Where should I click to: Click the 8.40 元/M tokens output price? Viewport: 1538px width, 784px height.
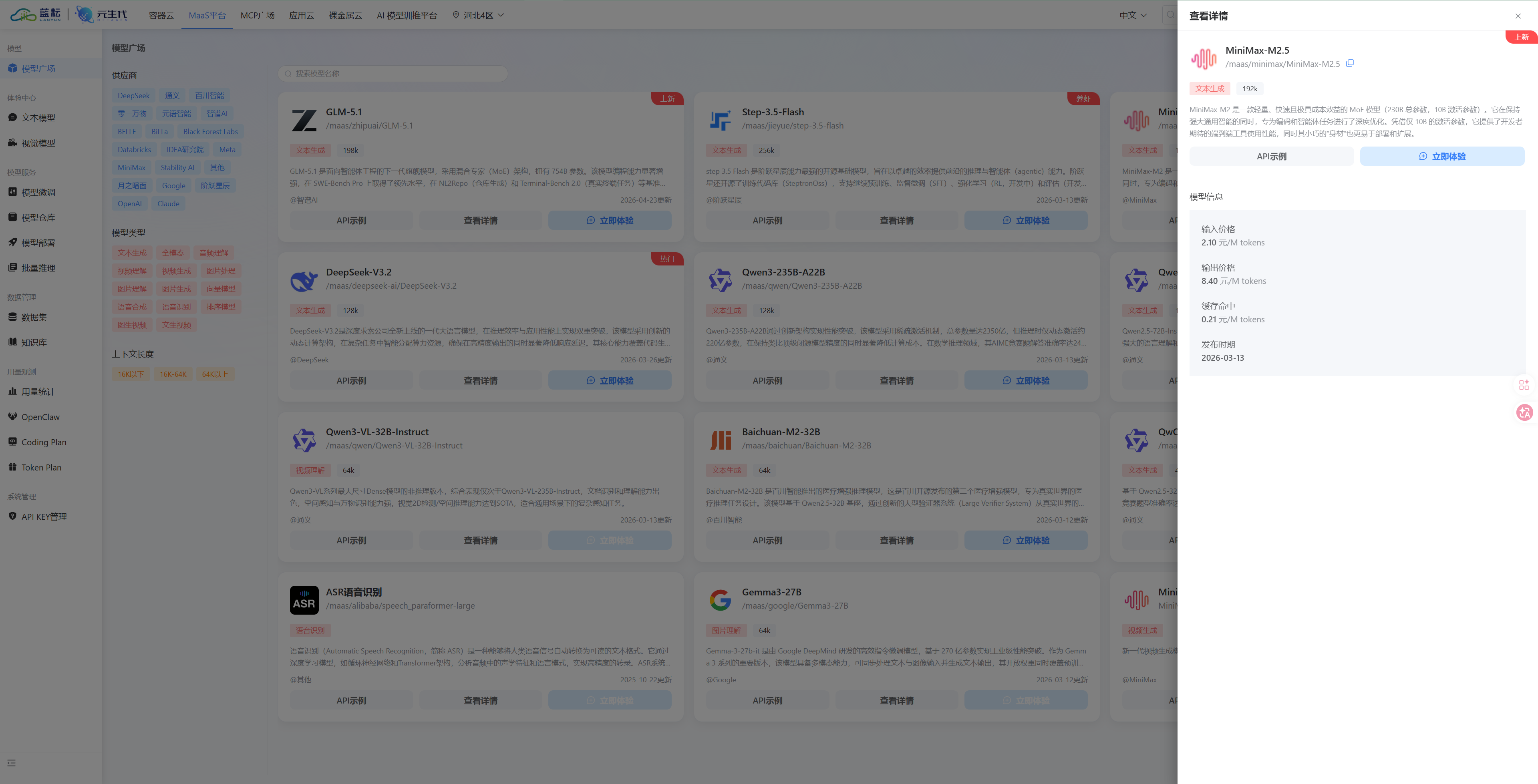1234,281
